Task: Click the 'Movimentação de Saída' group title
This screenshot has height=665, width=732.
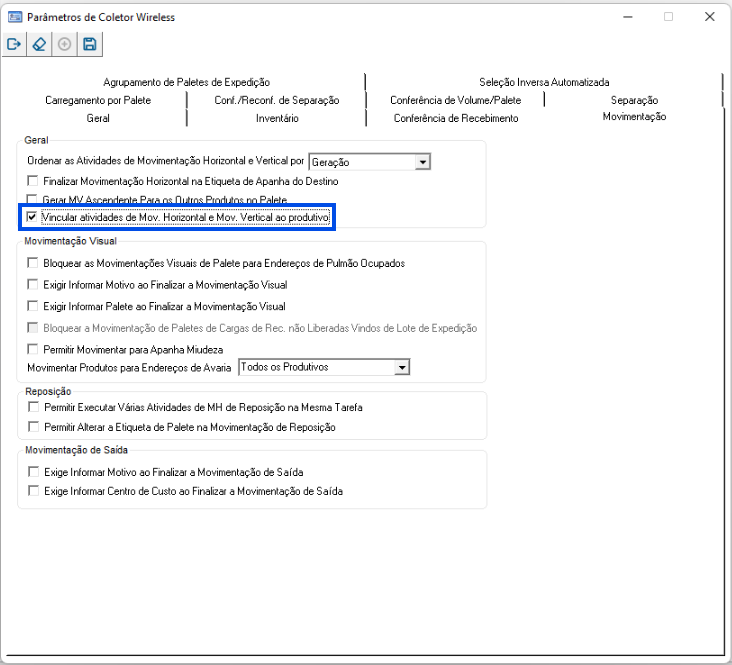Action: 76,450
